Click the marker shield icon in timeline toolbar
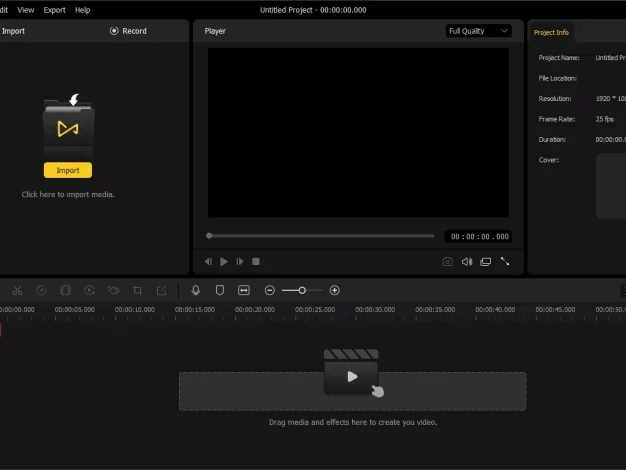 220,290
